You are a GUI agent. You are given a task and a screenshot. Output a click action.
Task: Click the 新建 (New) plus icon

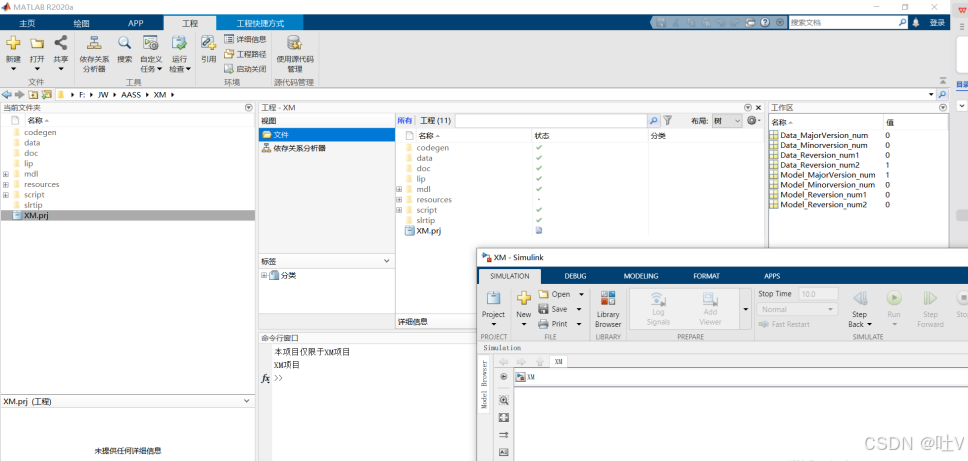13,43
